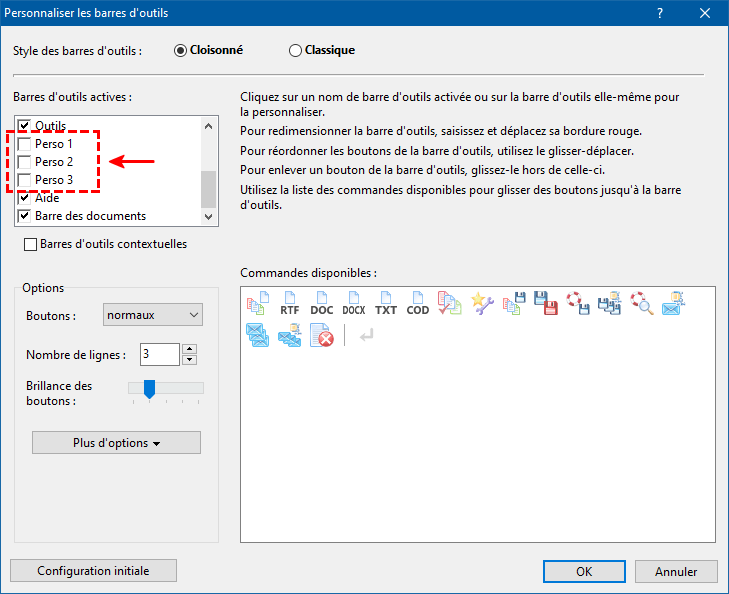This screenshot has height=594, width=729.
Task: Toggle Barres d'outils contextuelles checkbox
Action: click(x=30, y=244)
